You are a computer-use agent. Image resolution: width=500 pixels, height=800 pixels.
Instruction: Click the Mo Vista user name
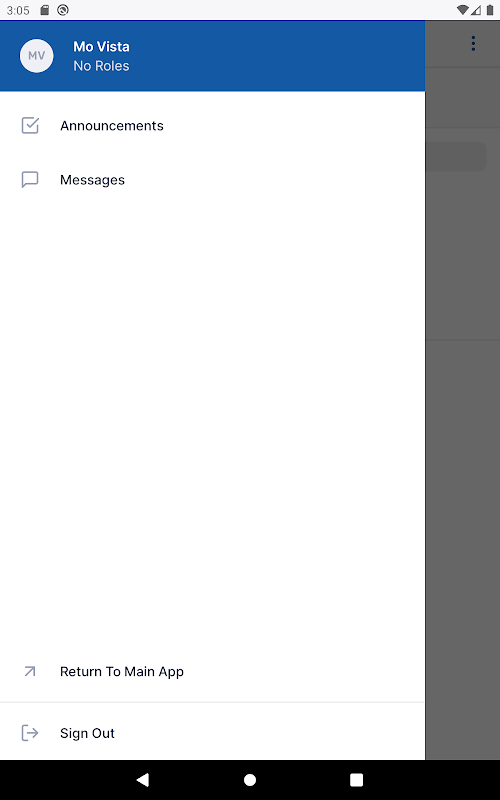coord(102,46)
